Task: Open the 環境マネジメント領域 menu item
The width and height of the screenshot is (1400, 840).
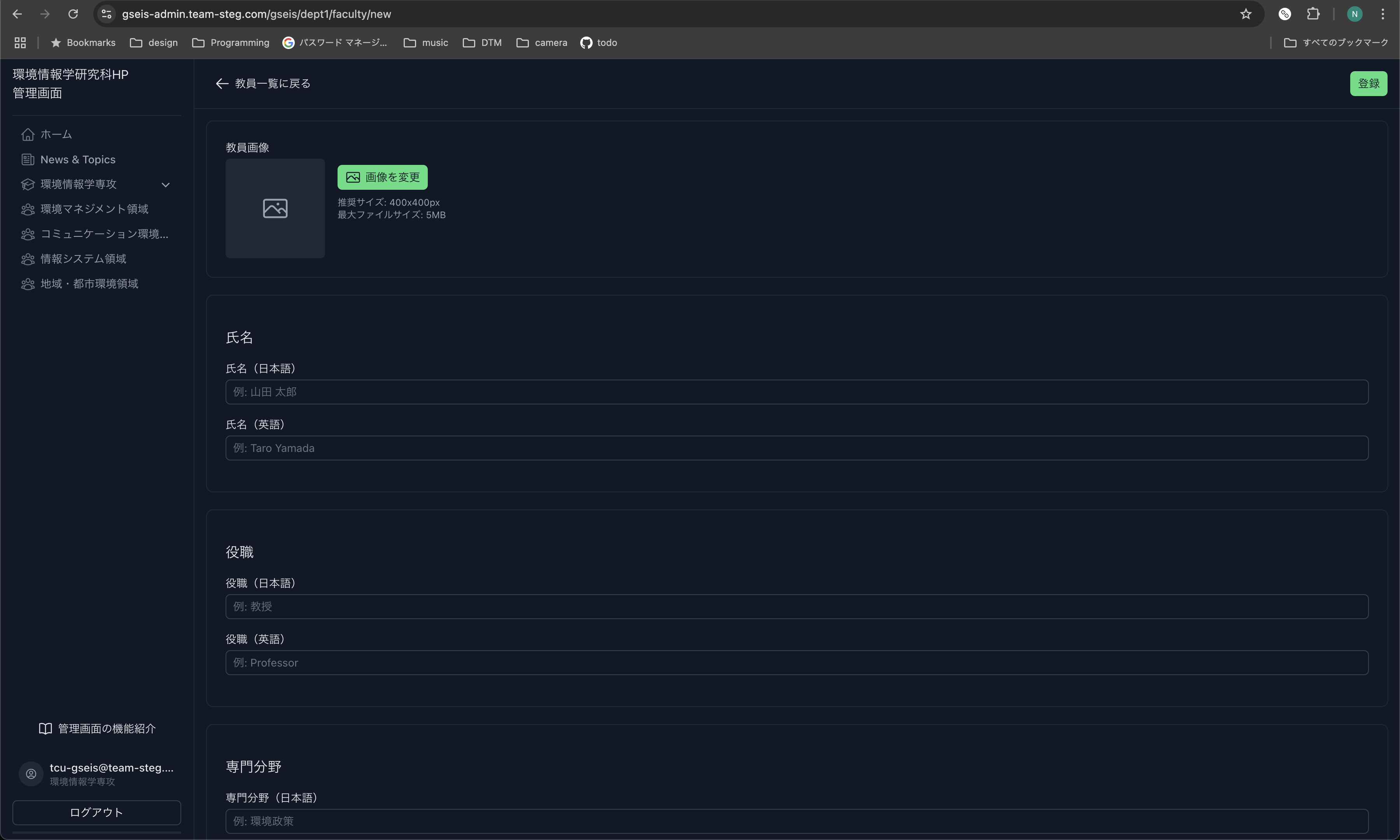Action: [x=94, y=210]
